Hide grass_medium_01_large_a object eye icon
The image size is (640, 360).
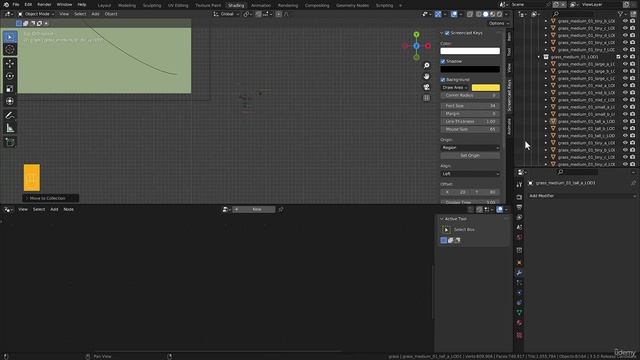pos(625,64)
